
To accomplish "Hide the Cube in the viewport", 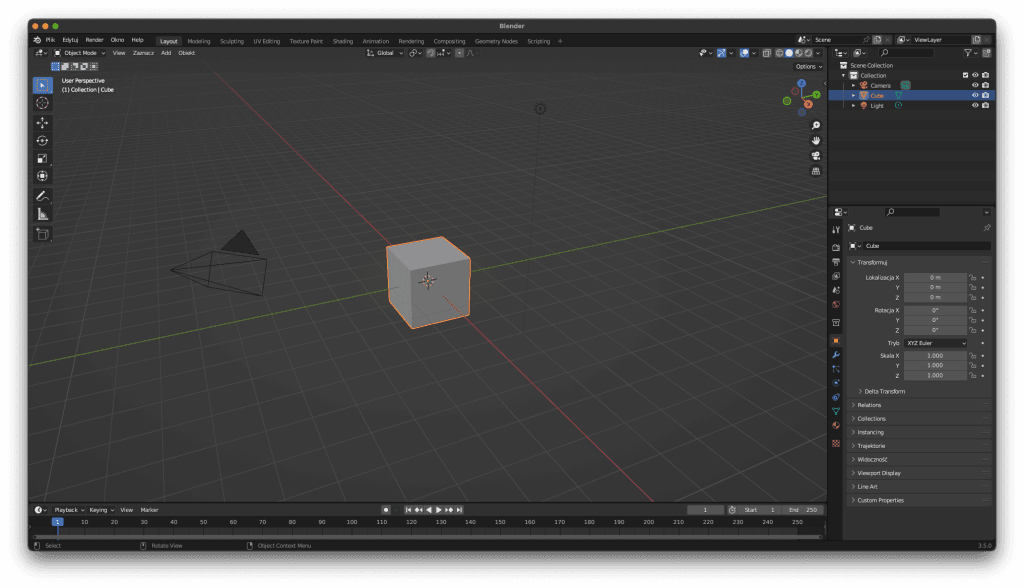I will [975, 96].
